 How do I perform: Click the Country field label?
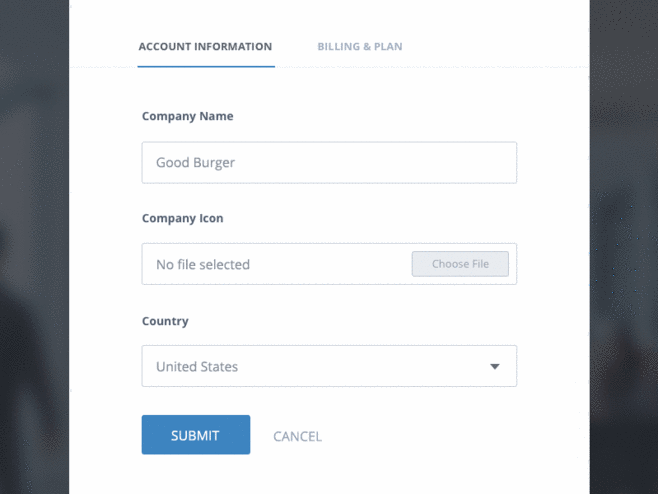[165, 321]
